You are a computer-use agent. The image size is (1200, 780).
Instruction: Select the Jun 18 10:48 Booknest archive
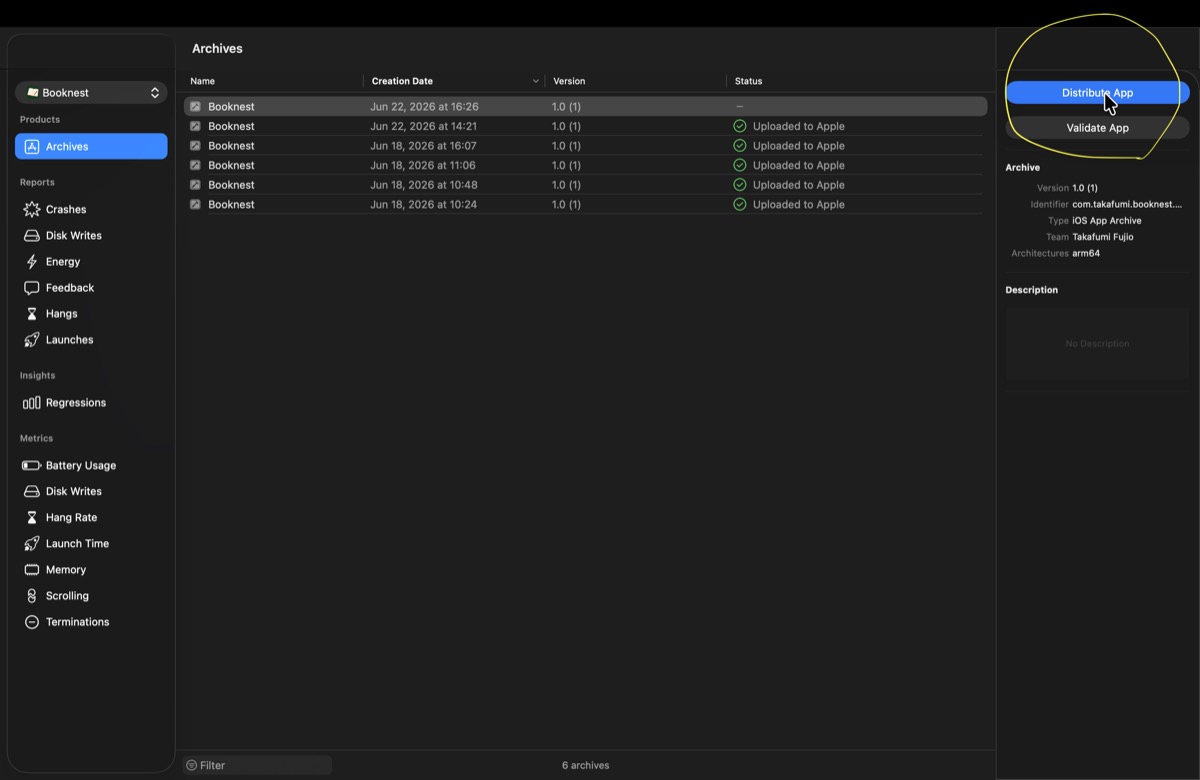585,184
